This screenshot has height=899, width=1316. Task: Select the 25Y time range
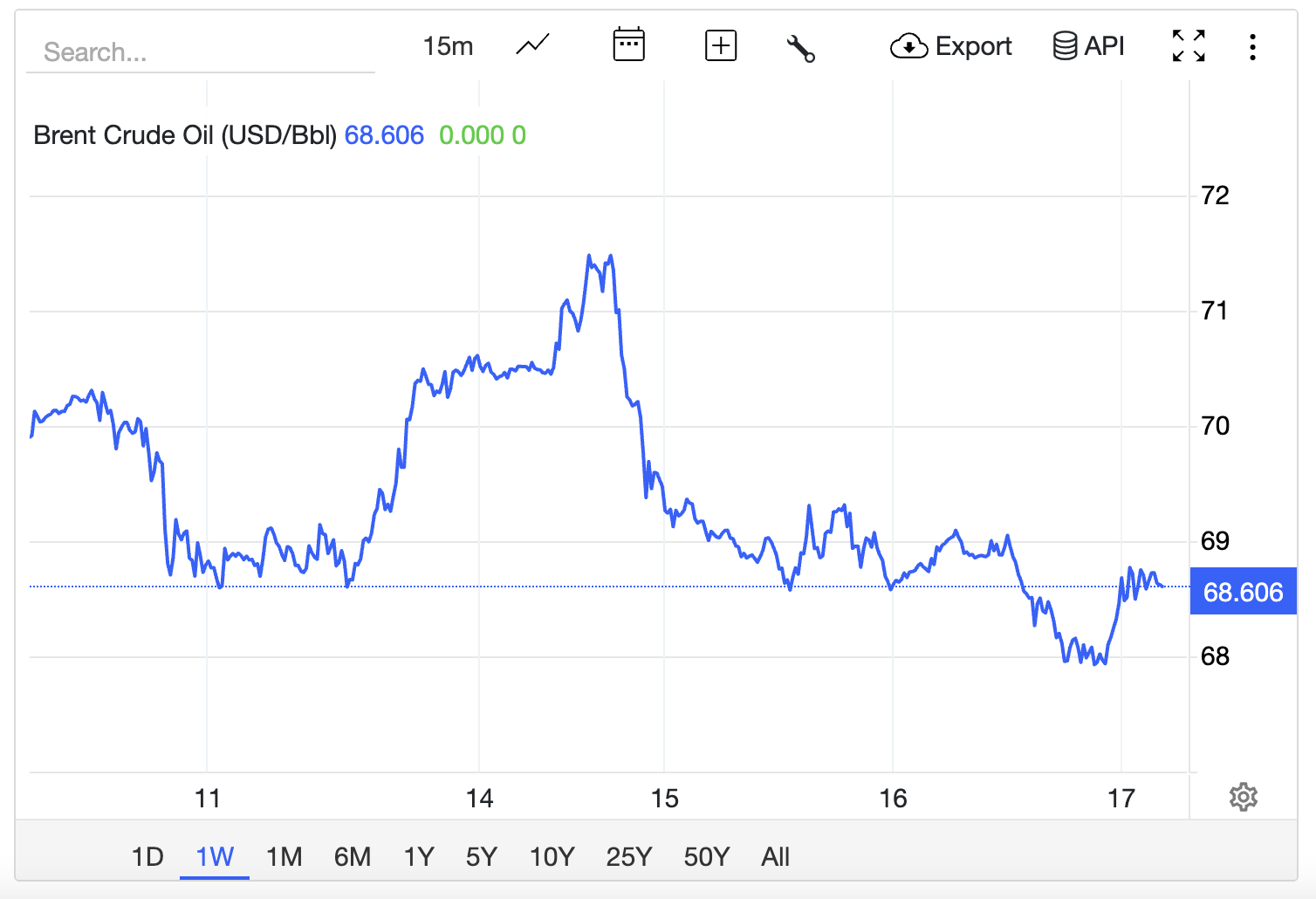coord(629,856)
